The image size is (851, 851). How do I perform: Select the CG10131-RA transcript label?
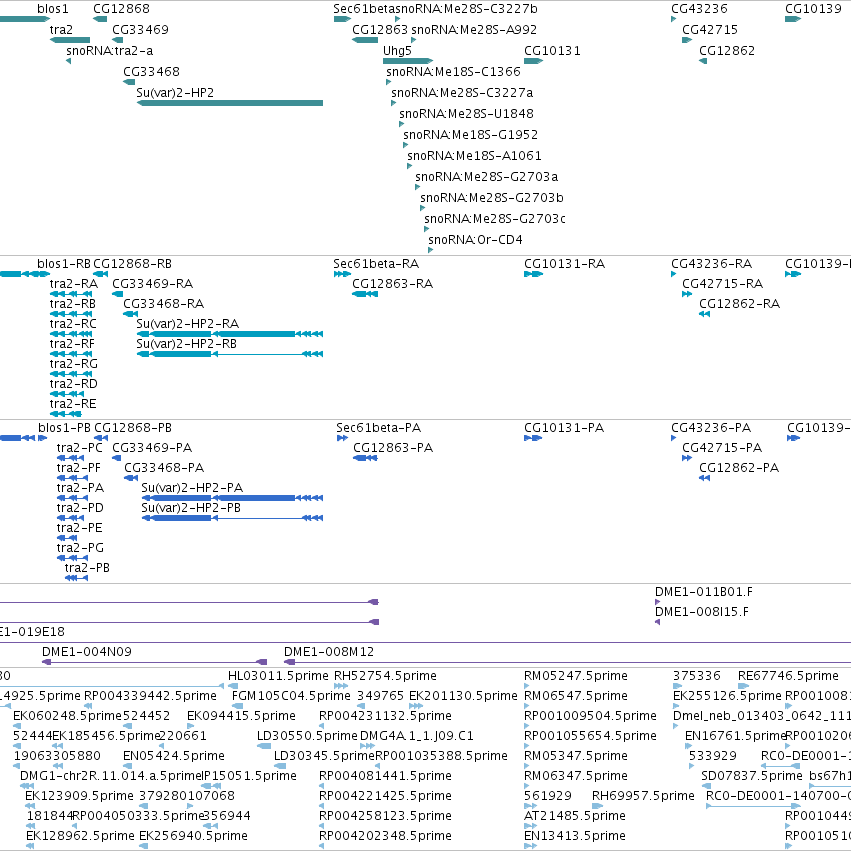click(564, 264)
